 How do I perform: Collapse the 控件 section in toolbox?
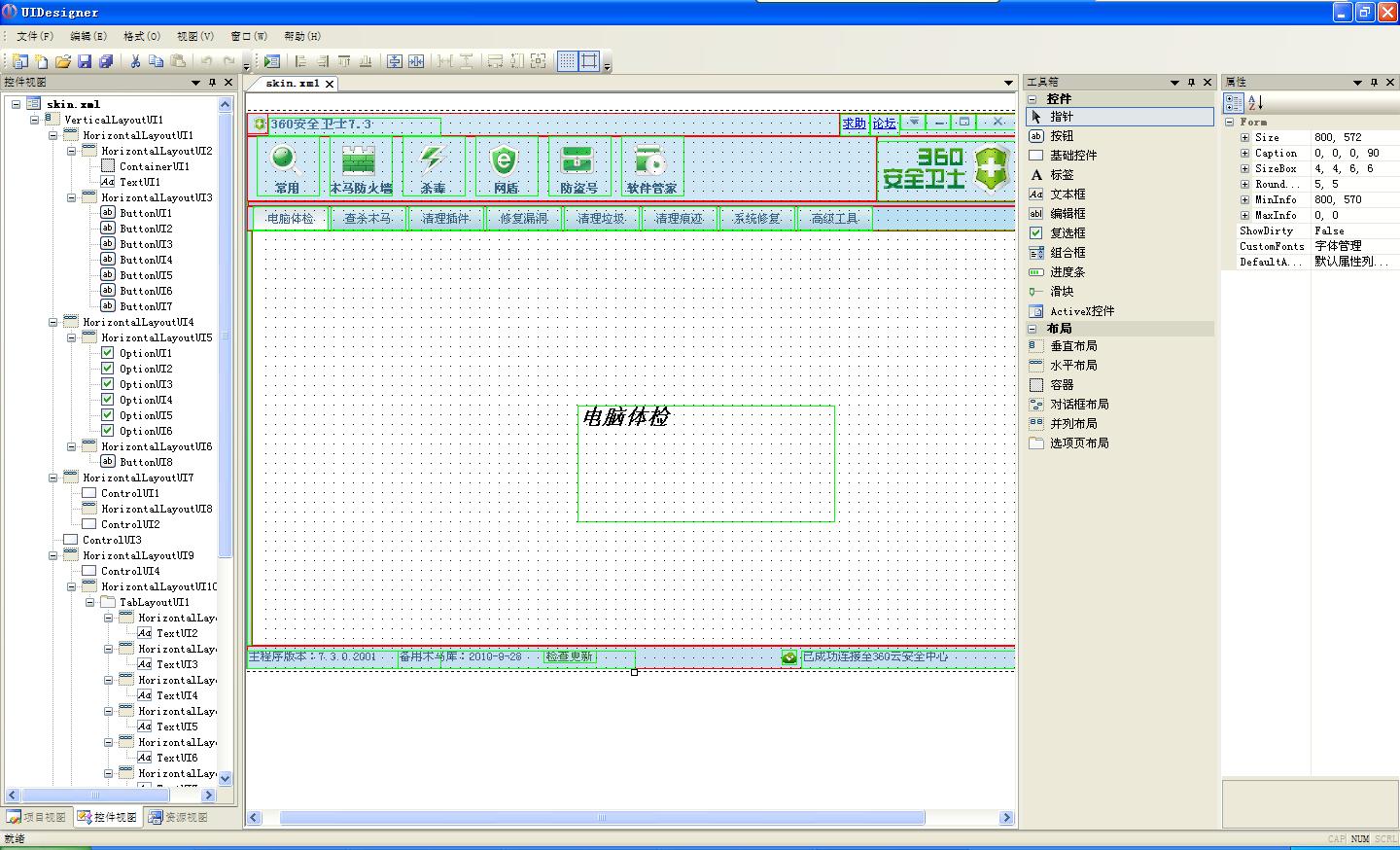(1032, 99)
